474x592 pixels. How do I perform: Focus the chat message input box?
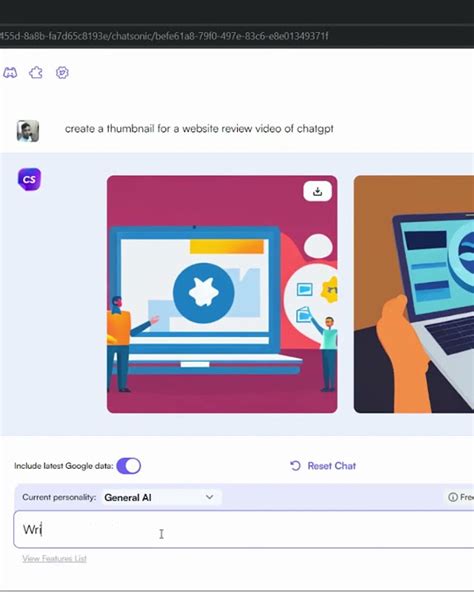coord(244,529)
